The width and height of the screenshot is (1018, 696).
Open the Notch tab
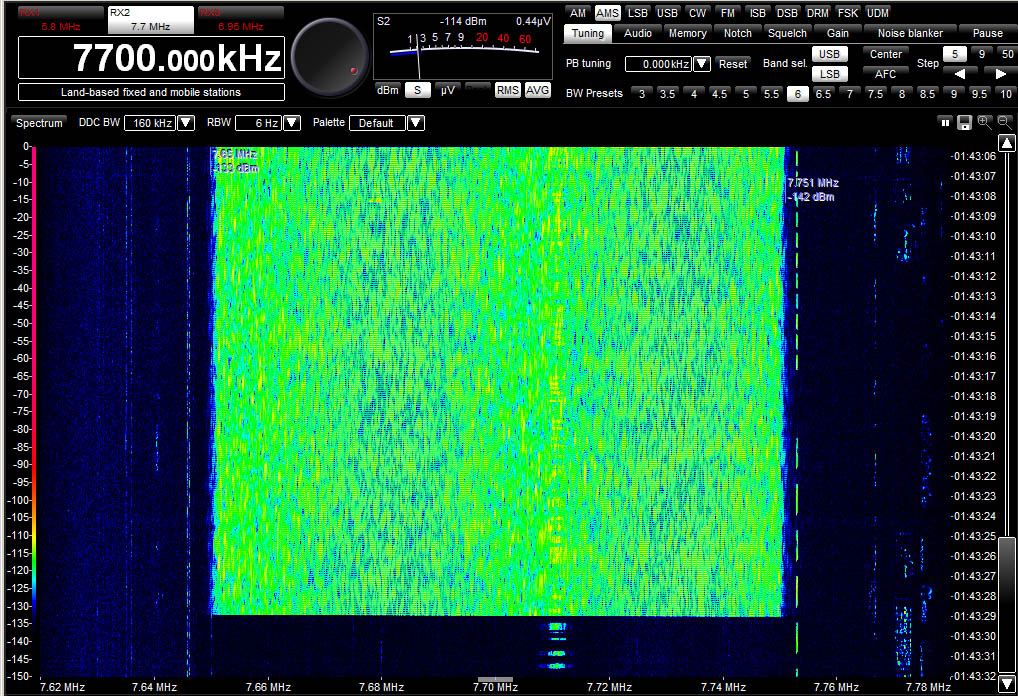coord(738,33)
